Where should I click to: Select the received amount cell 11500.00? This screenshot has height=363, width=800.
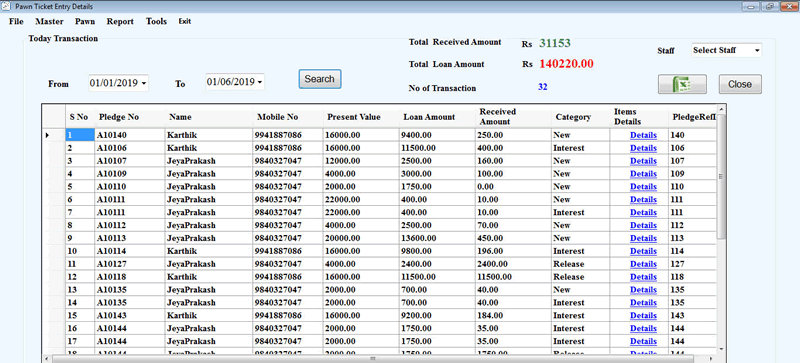(513, 277)
